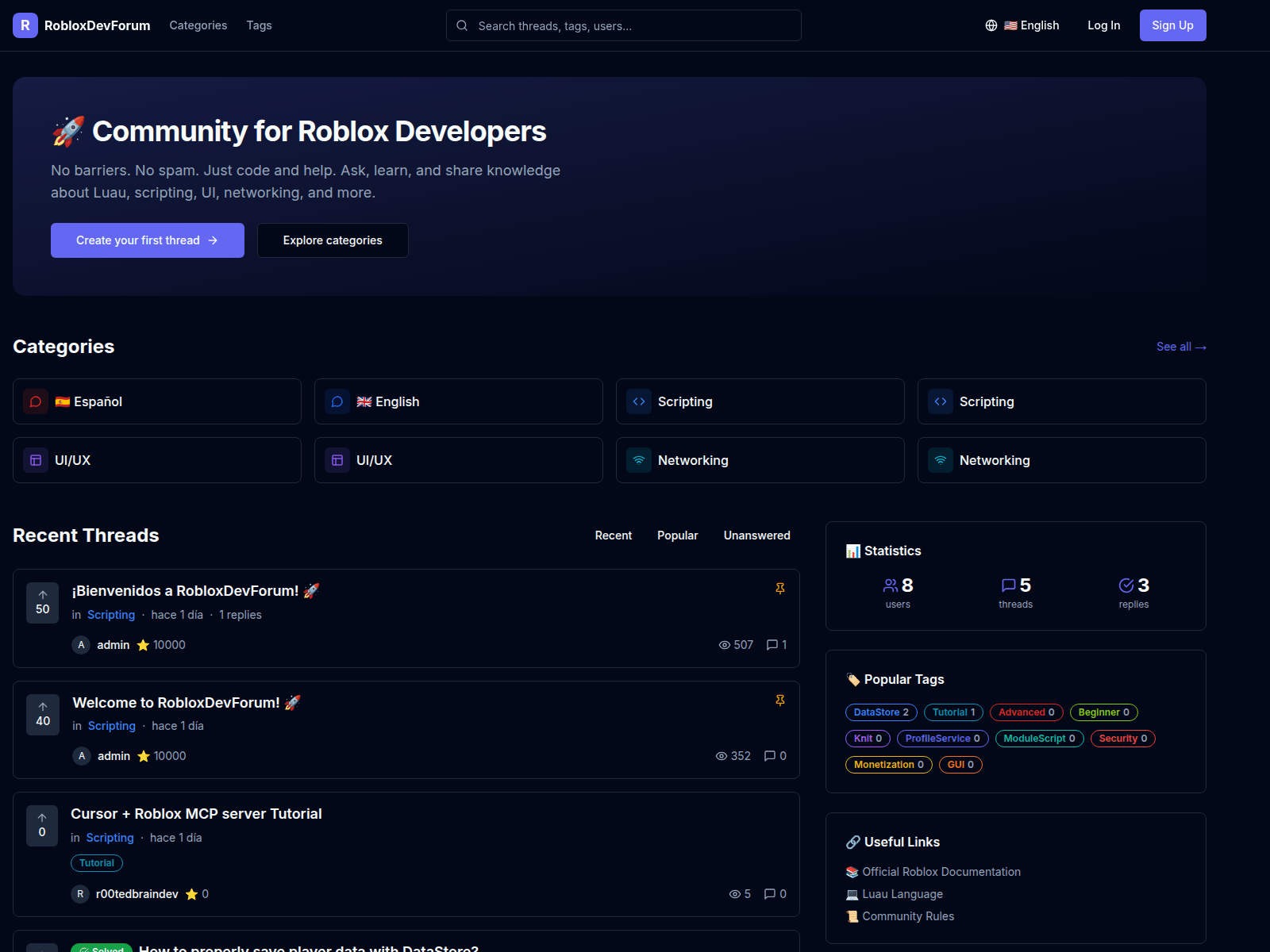Focus the search threads input field

(x=624, y=25)
